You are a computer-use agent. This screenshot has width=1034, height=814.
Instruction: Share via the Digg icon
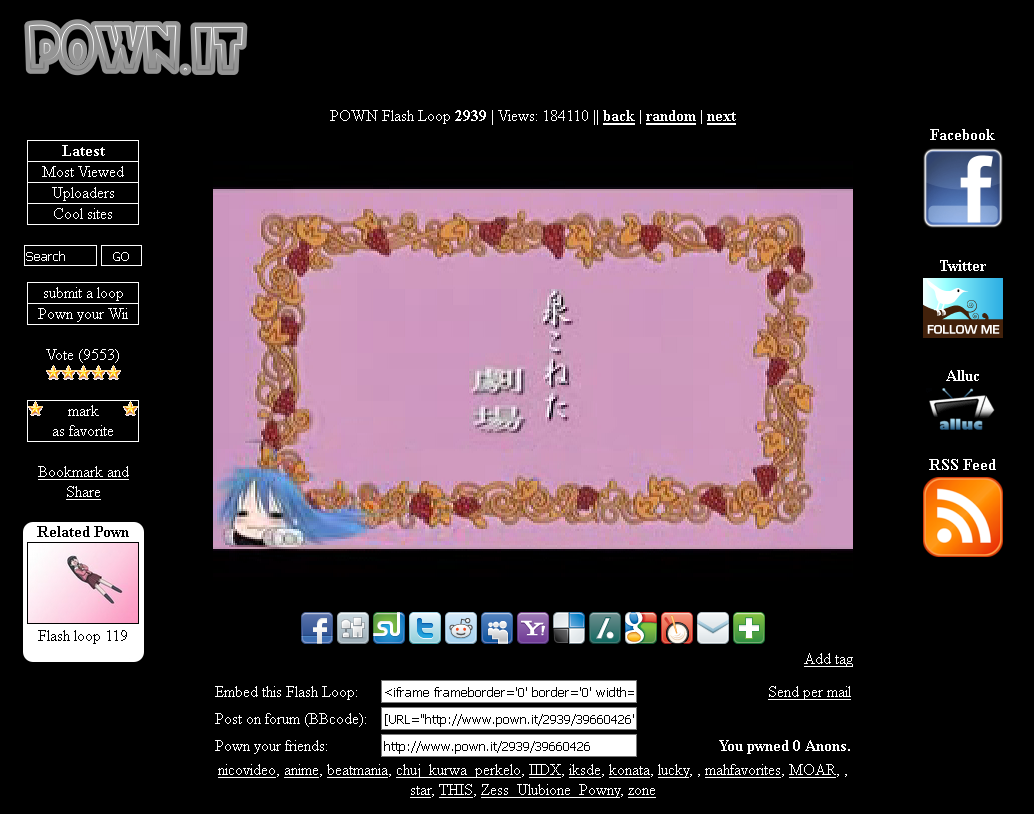[353, 628]
